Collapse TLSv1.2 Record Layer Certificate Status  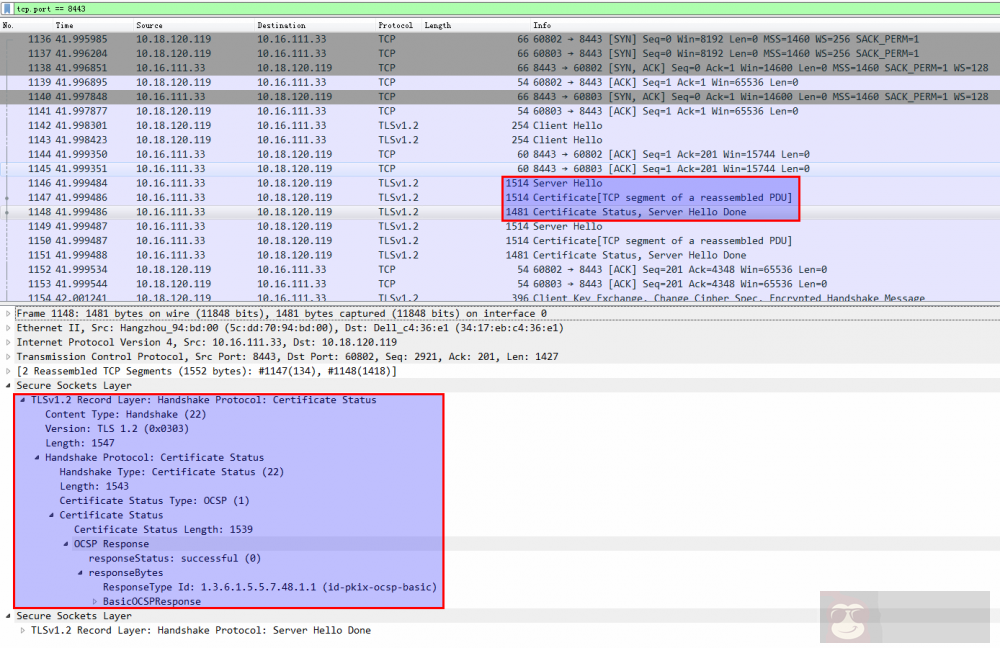click(x=23, y=400)
